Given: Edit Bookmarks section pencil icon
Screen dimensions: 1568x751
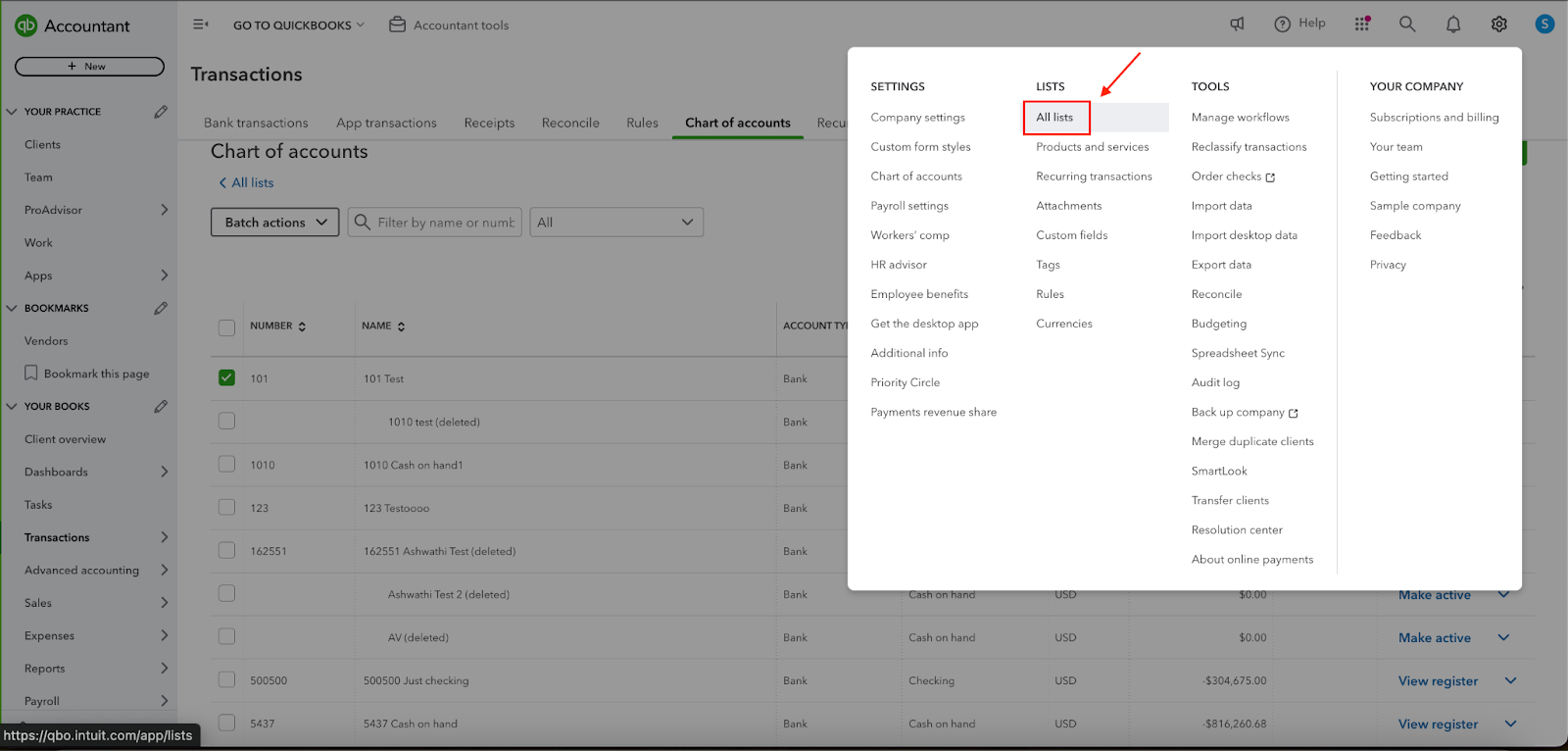Looking at the screenshot, I should 161,308.
